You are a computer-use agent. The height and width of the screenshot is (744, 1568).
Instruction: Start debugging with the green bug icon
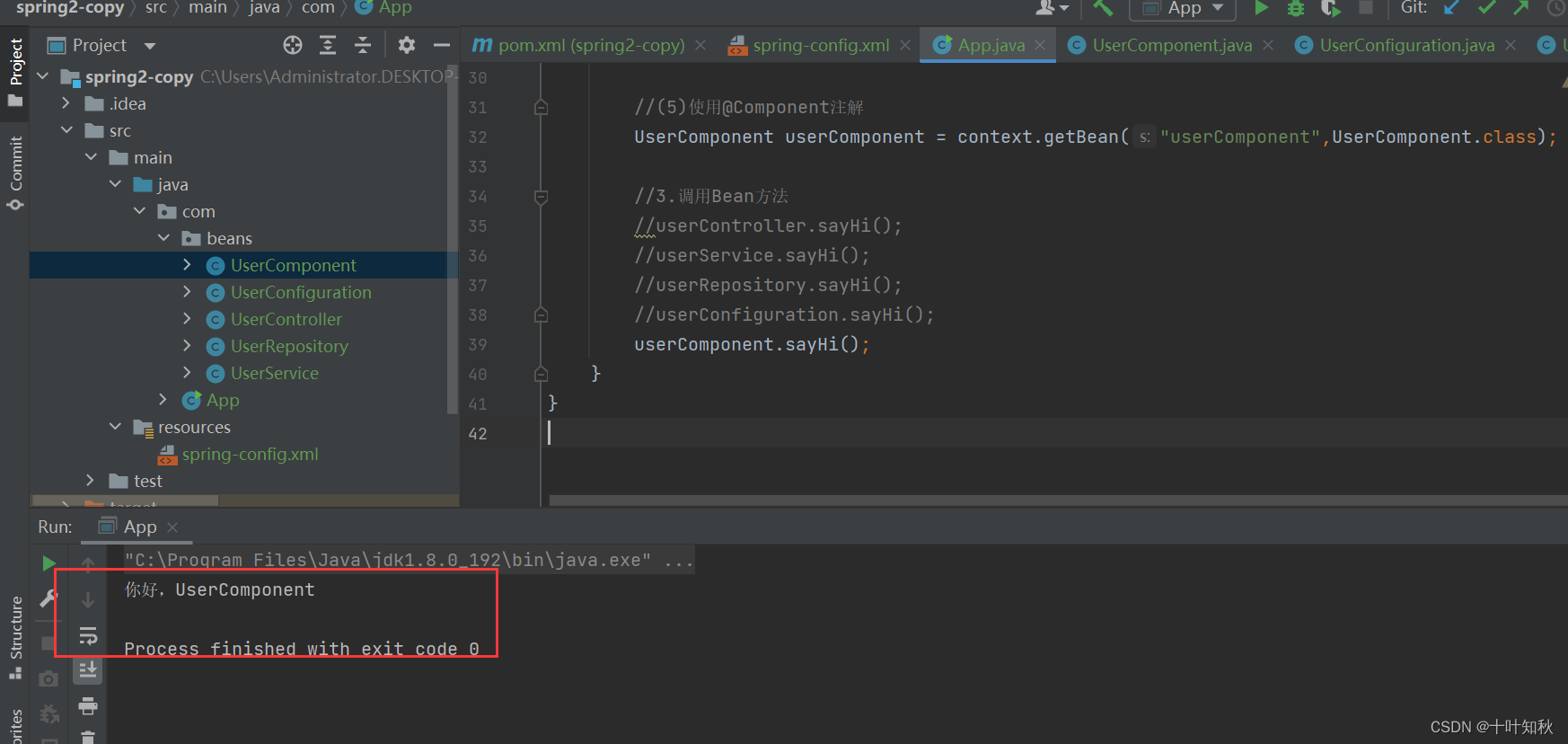[x=1295, y=8]
